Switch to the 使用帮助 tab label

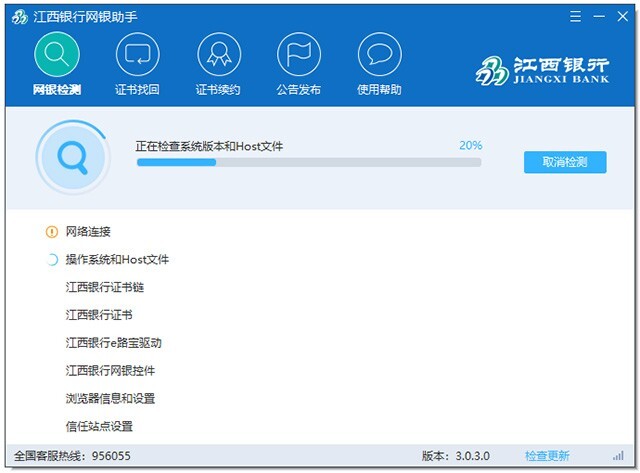coord(379,89)
